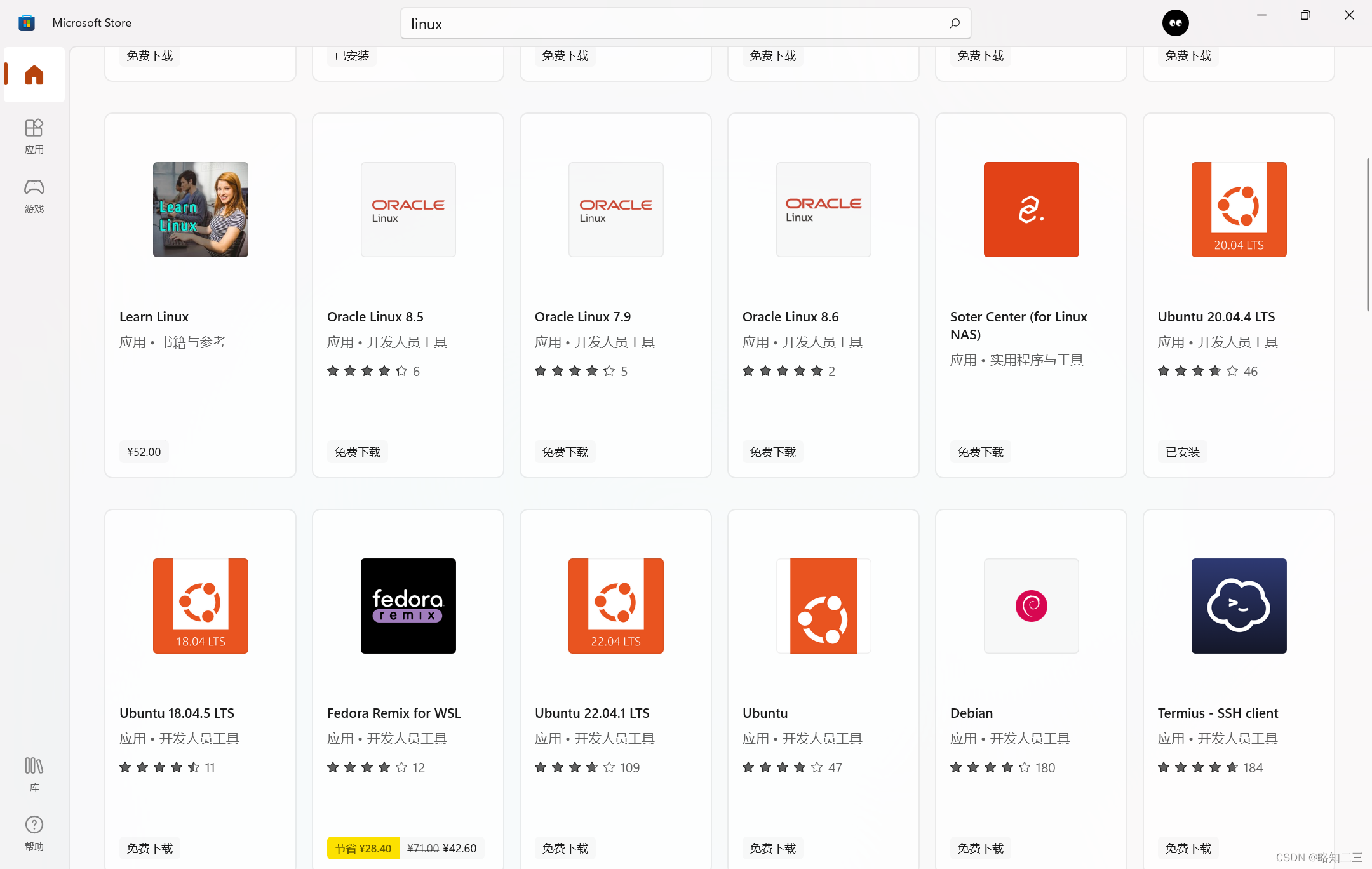
Task: Click the vertical scrollbar thumb
Action: 1368,235
